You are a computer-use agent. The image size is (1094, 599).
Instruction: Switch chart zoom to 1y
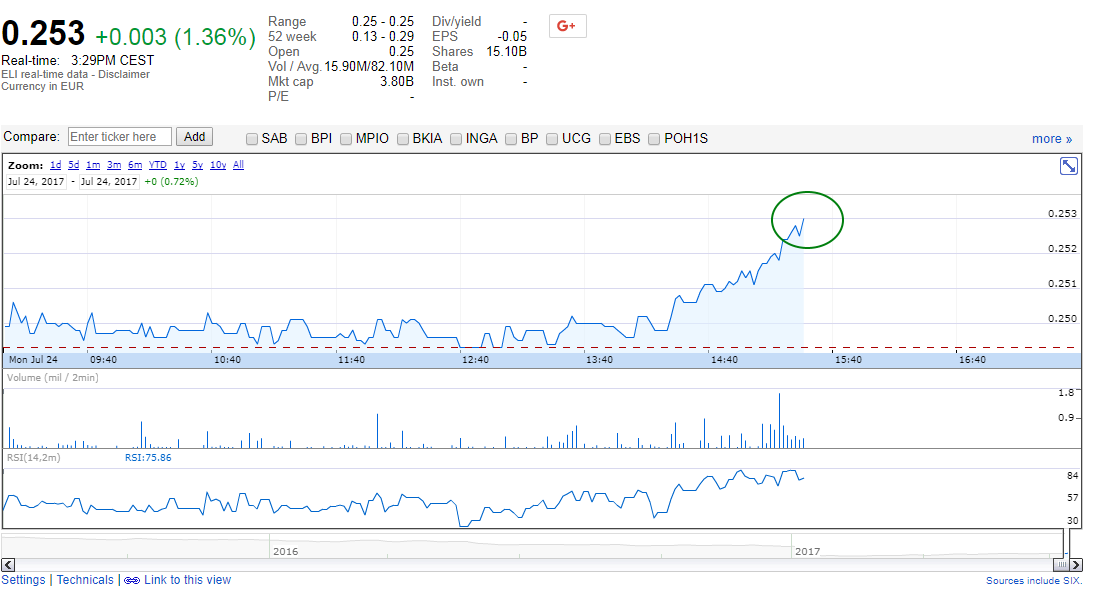click(x=179, y=165)
